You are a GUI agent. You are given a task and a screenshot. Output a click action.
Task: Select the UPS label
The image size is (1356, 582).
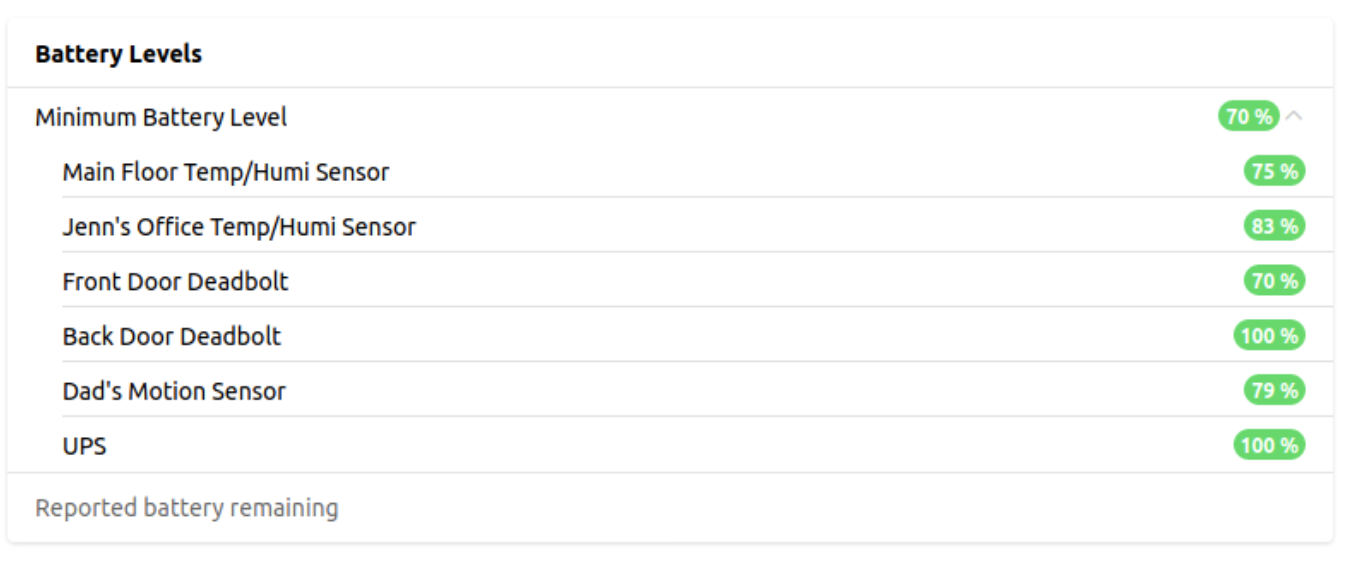(85, 446)
